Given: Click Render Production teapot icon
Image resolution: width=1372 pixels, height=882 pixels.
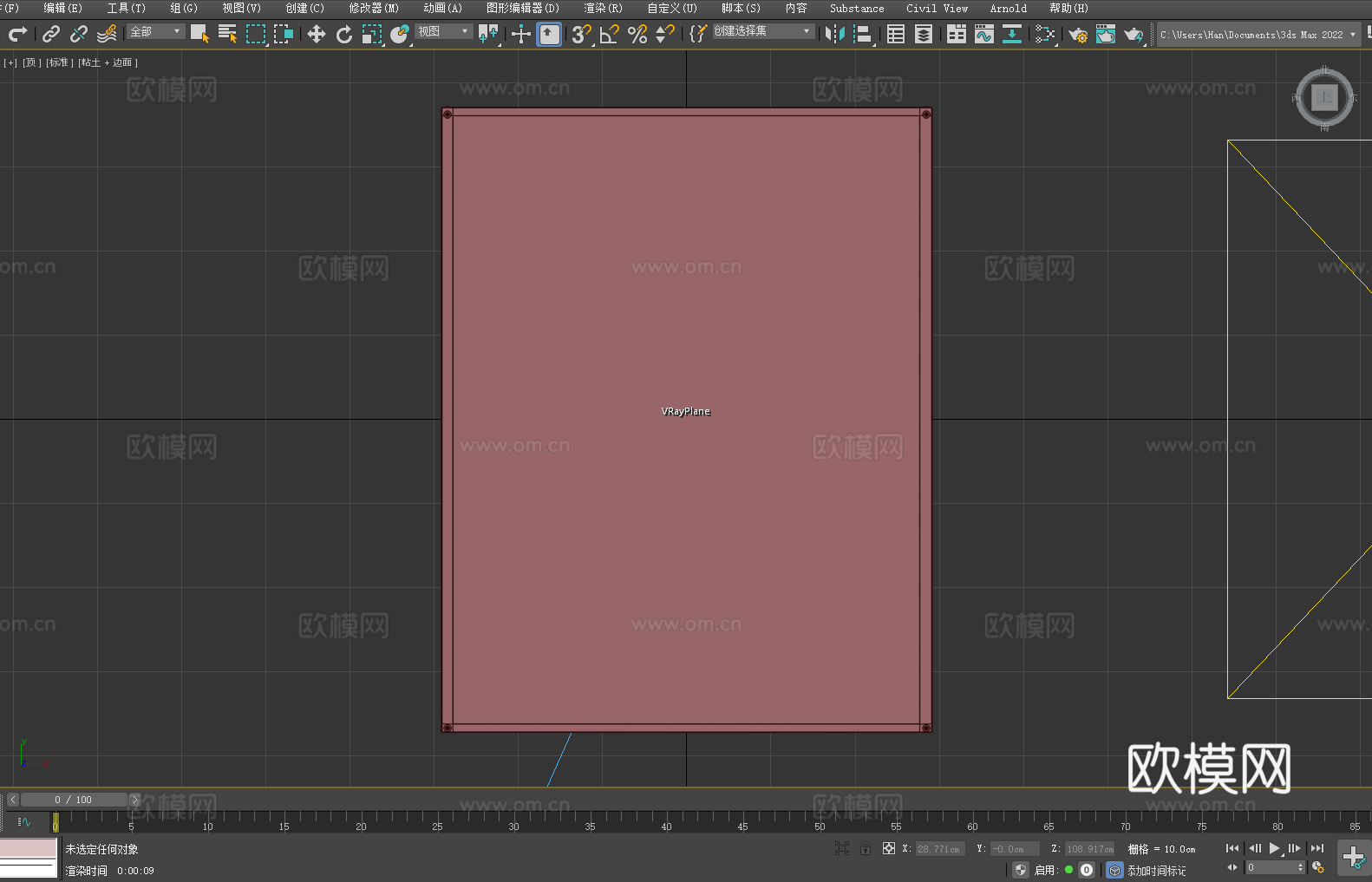Looking at the screenshot, I should coord(1134,34).
